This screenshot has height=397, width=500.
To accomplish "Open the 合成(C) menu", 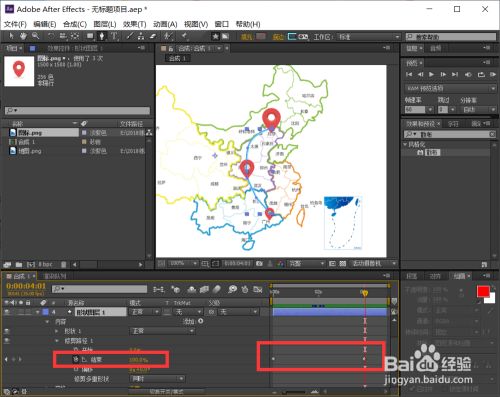I will point(75,24).
